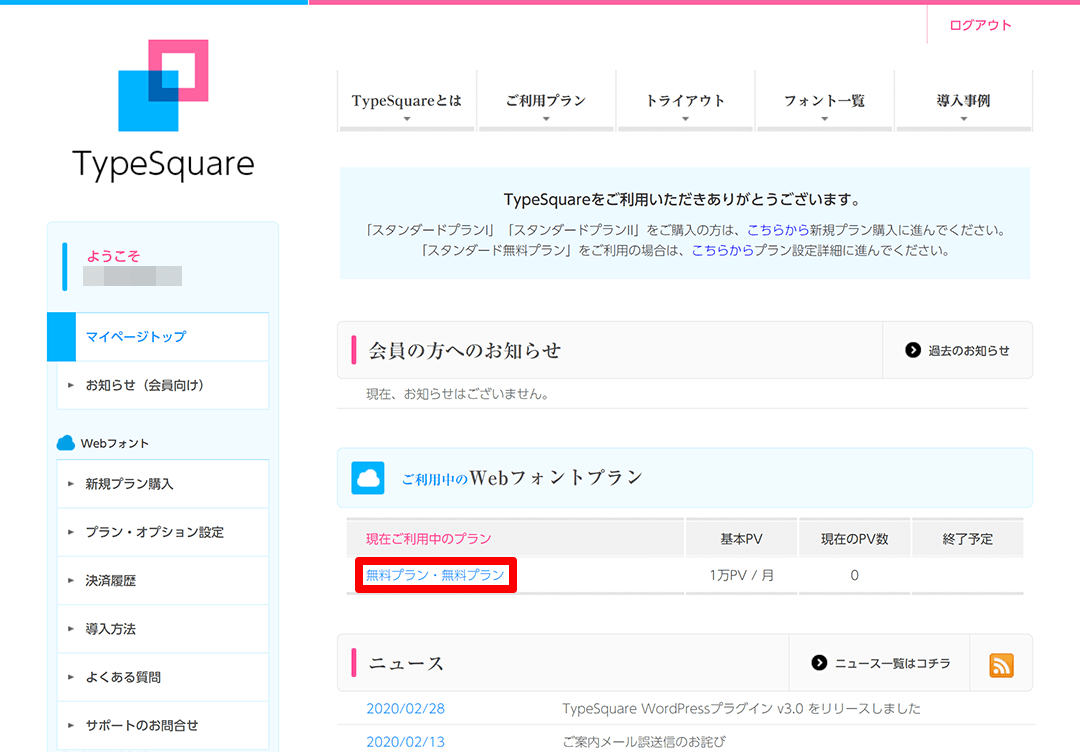This screenshot has width=1080, height=752.
Task: Click first こちらから link for new plan purchase
Action: [778, 230]
